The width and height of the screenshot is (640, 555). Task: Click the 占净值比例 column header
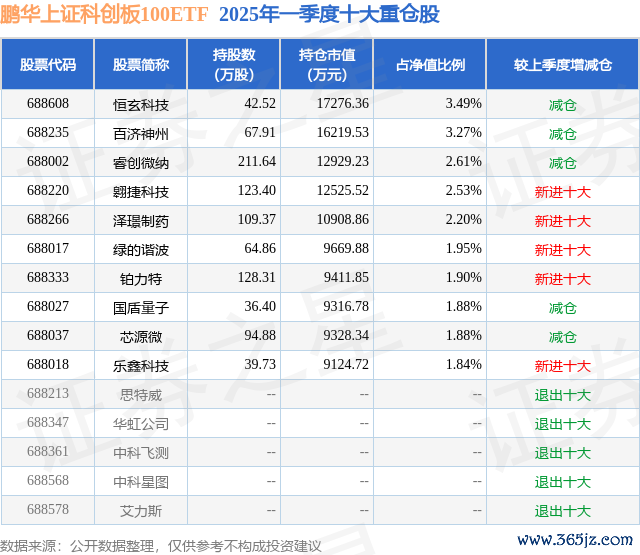[430, 65]
